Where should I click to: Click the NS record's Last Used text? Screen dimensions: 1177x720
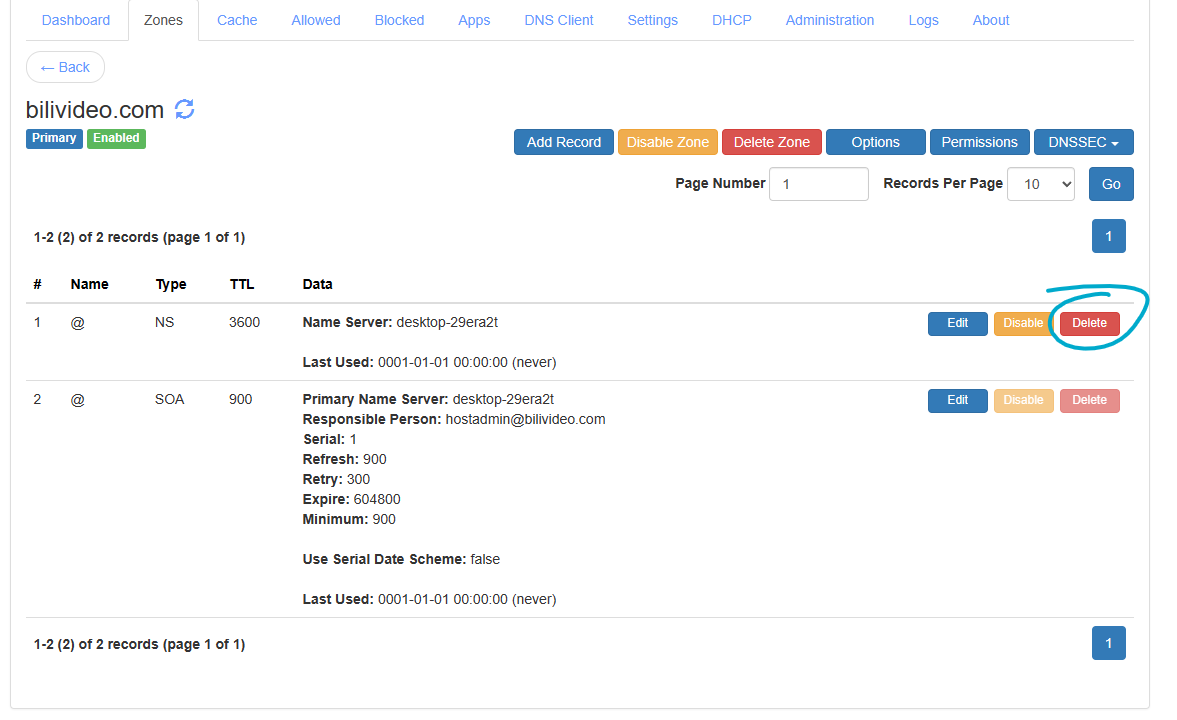(429, 363)
